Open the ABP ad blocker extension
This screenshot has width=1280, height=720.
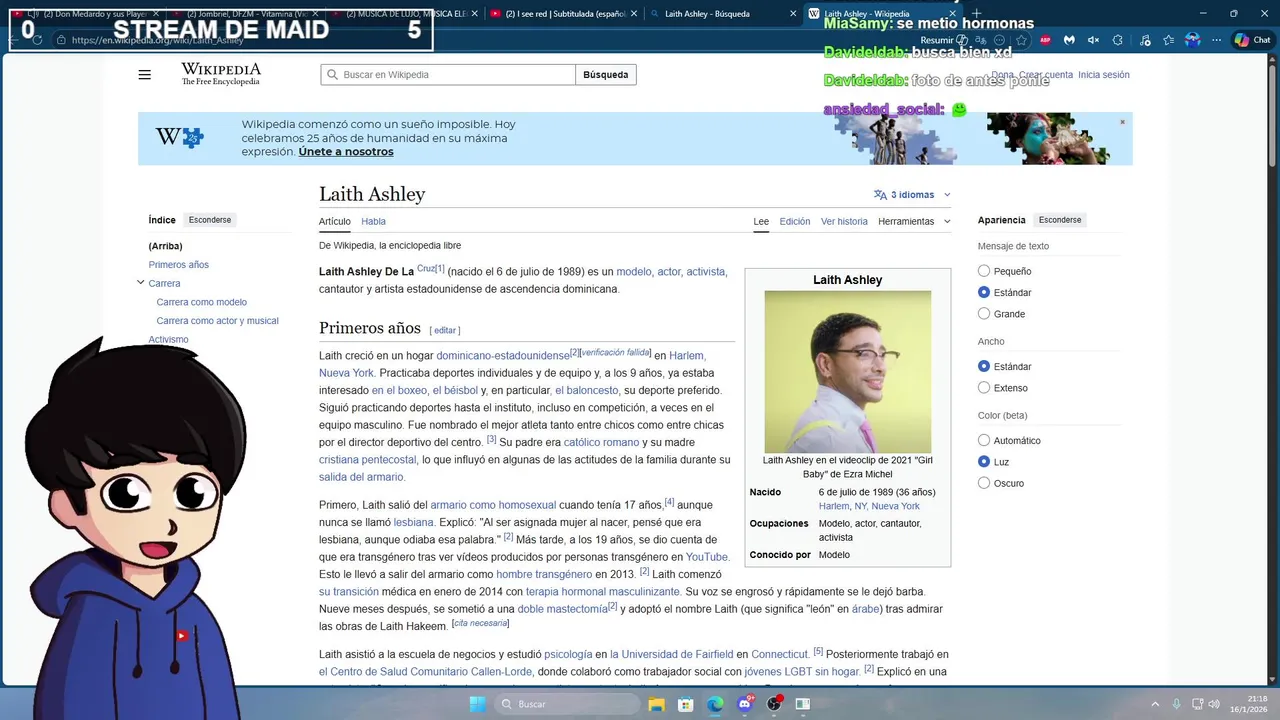1045,40
